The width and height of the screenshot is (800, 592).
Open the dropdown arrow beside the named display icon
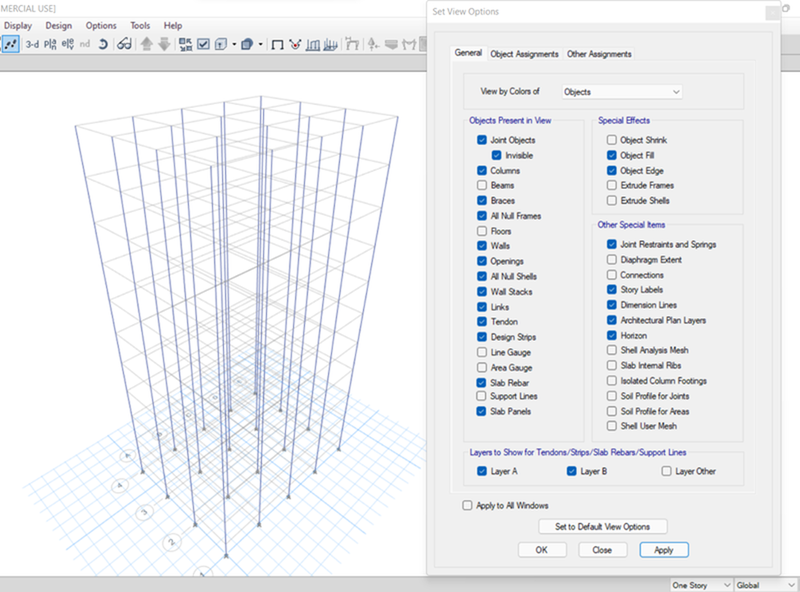point(234,44)
